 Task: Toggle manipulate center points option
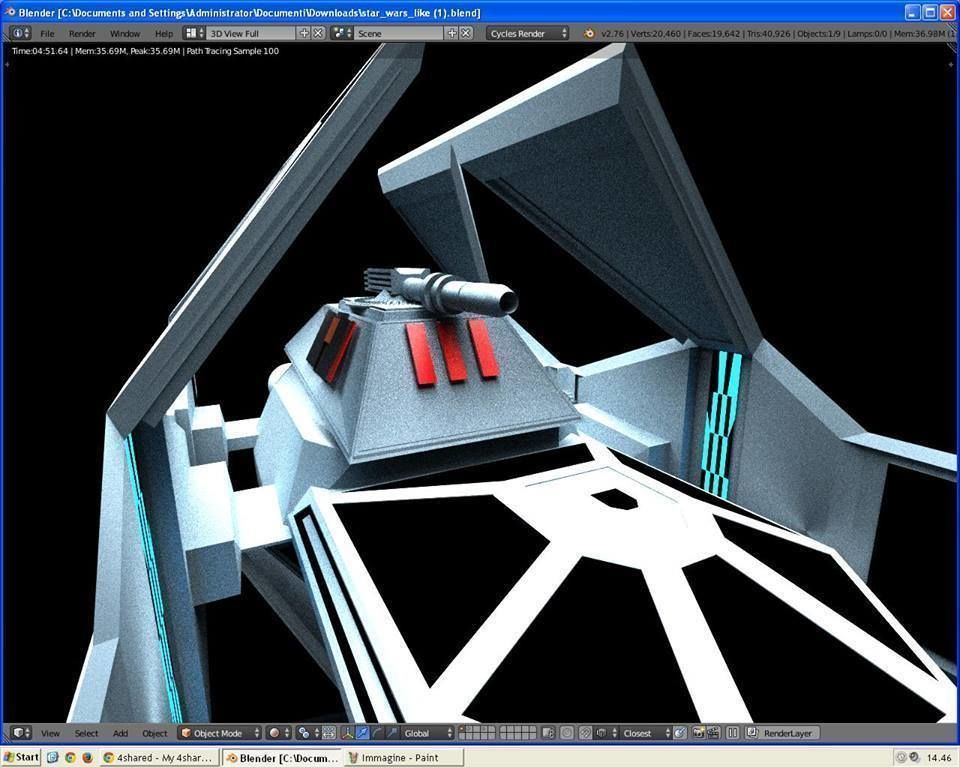coord(329,733)
